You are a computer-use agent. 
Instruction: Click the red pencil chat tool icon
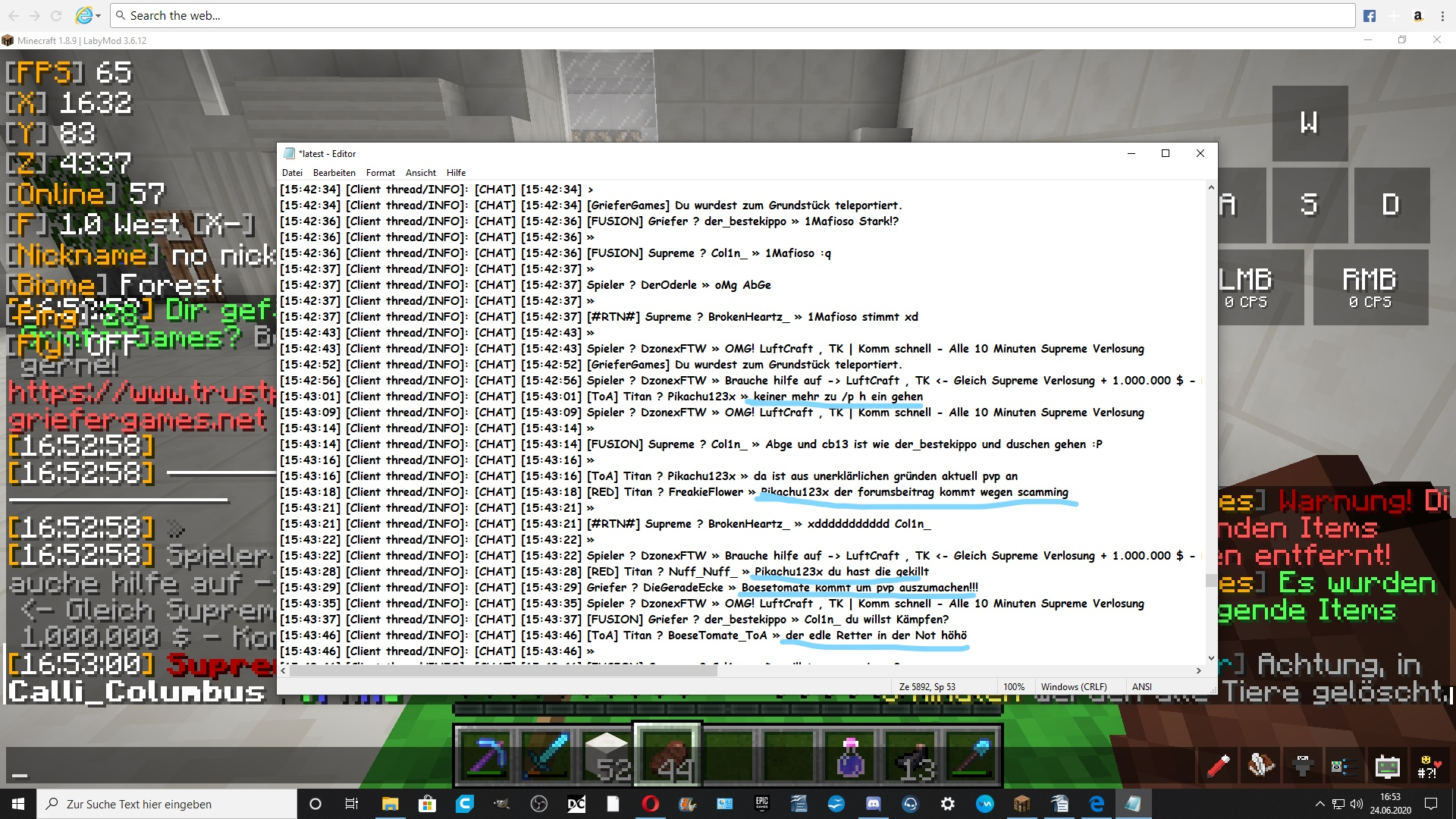(x=1219, y=766)
